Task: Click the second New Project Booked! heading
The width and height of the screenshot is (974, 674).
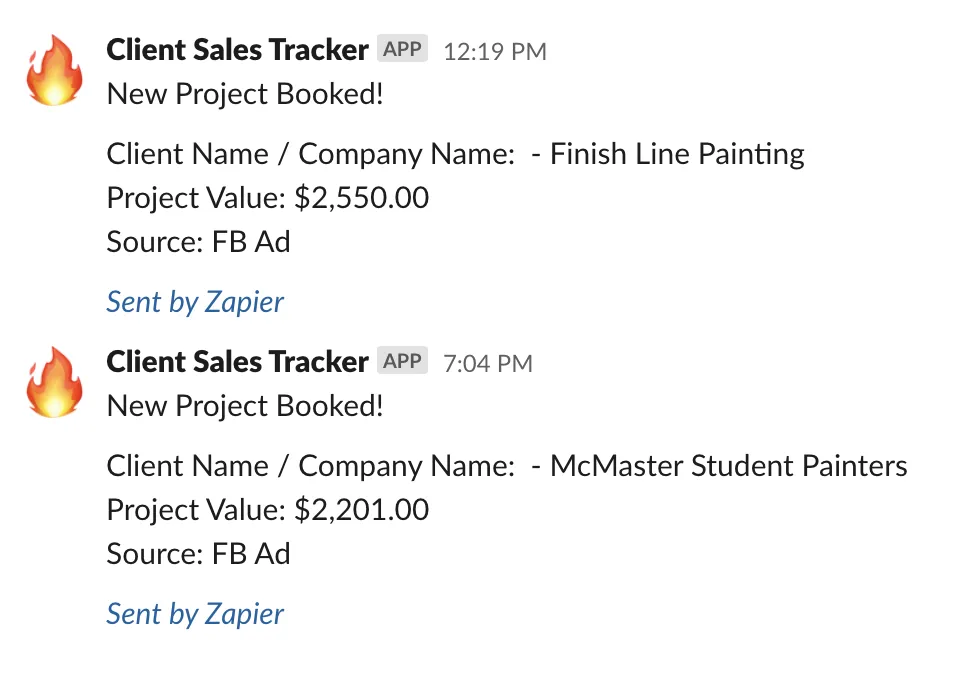Action: [245, 406]
